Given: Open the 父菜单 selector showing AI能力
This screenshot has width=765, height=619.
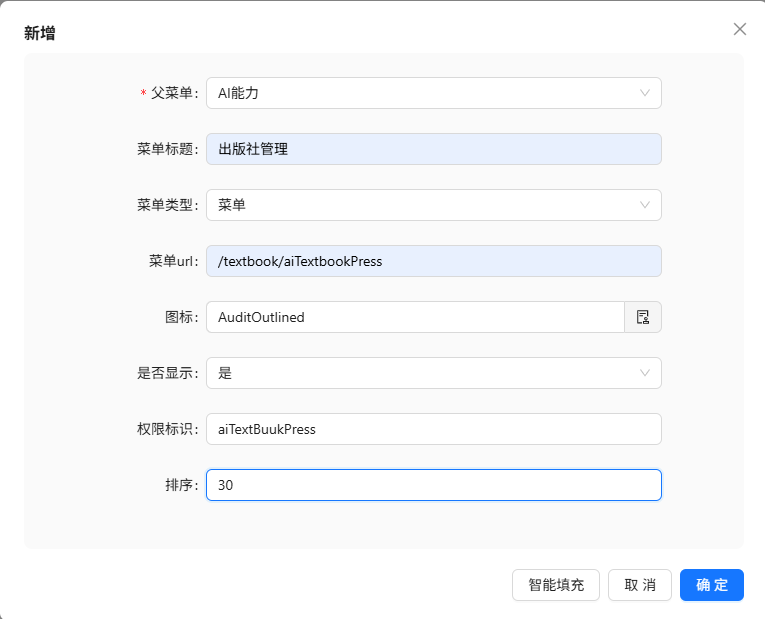Looking at the screenshot, I should coord(420,93).
